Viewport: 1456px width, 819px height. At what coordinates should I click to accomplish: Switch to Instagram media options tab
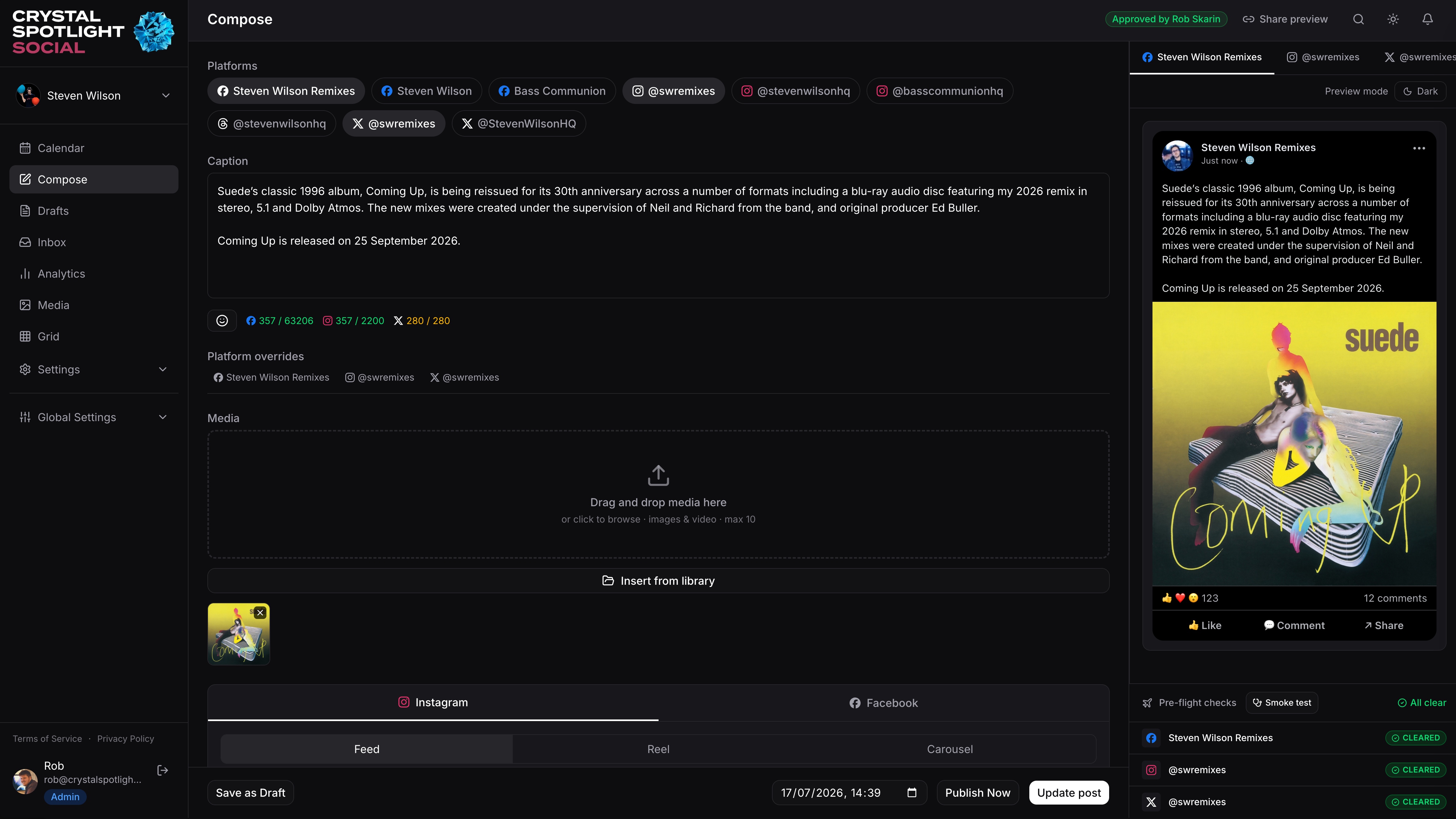point(433,702)
